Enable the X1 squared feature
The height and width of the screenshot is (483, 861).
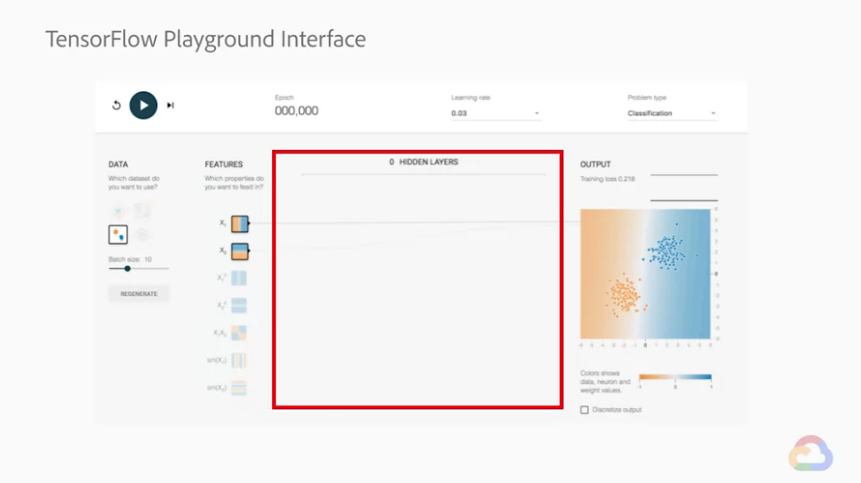[239, 278]
